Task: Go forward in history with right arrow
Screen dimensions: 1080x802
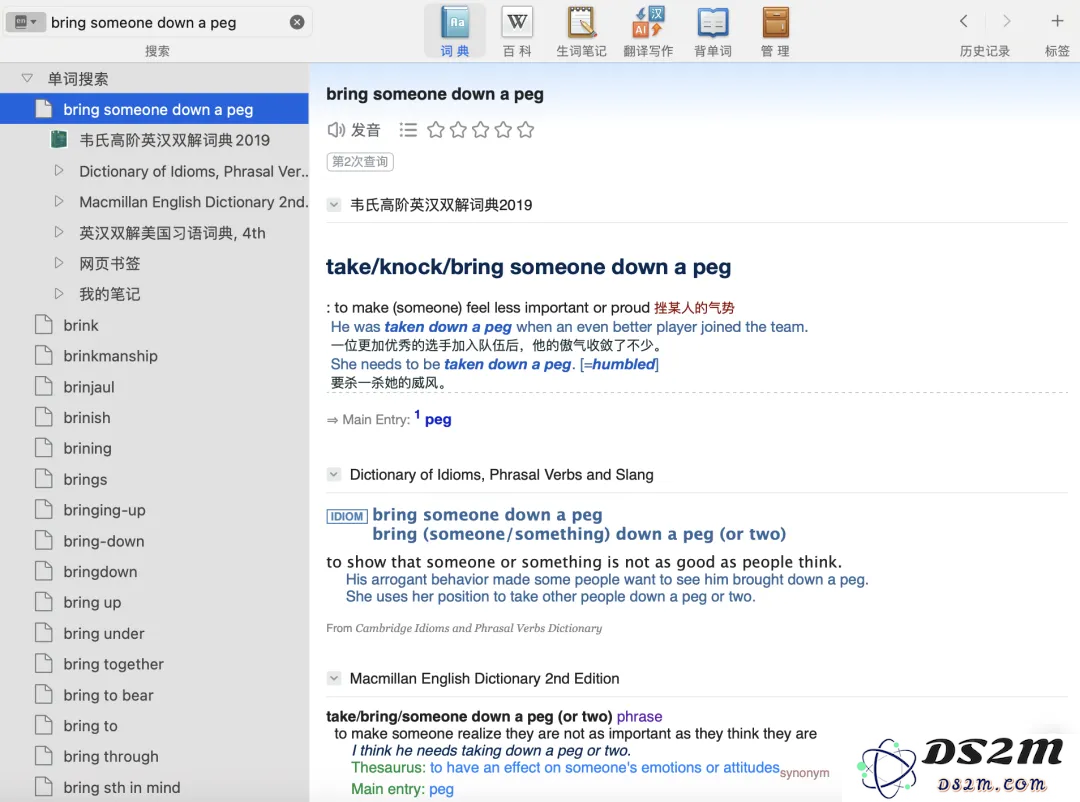Action: [1006, 21]
